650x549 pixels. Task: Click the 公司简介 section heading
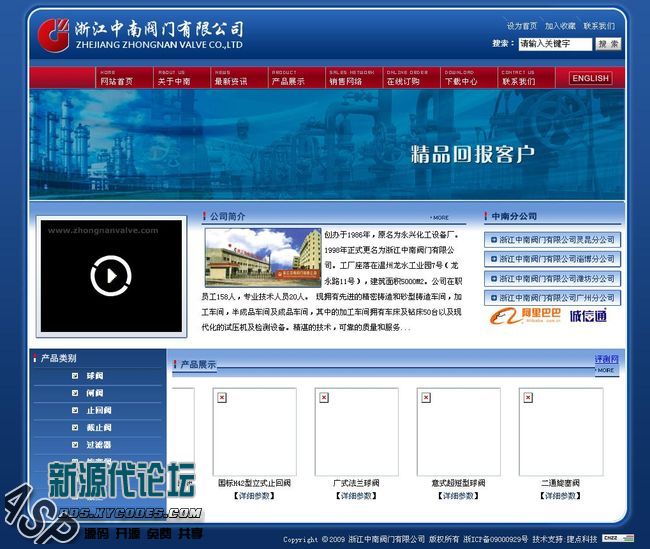click(x=227, y=216)
